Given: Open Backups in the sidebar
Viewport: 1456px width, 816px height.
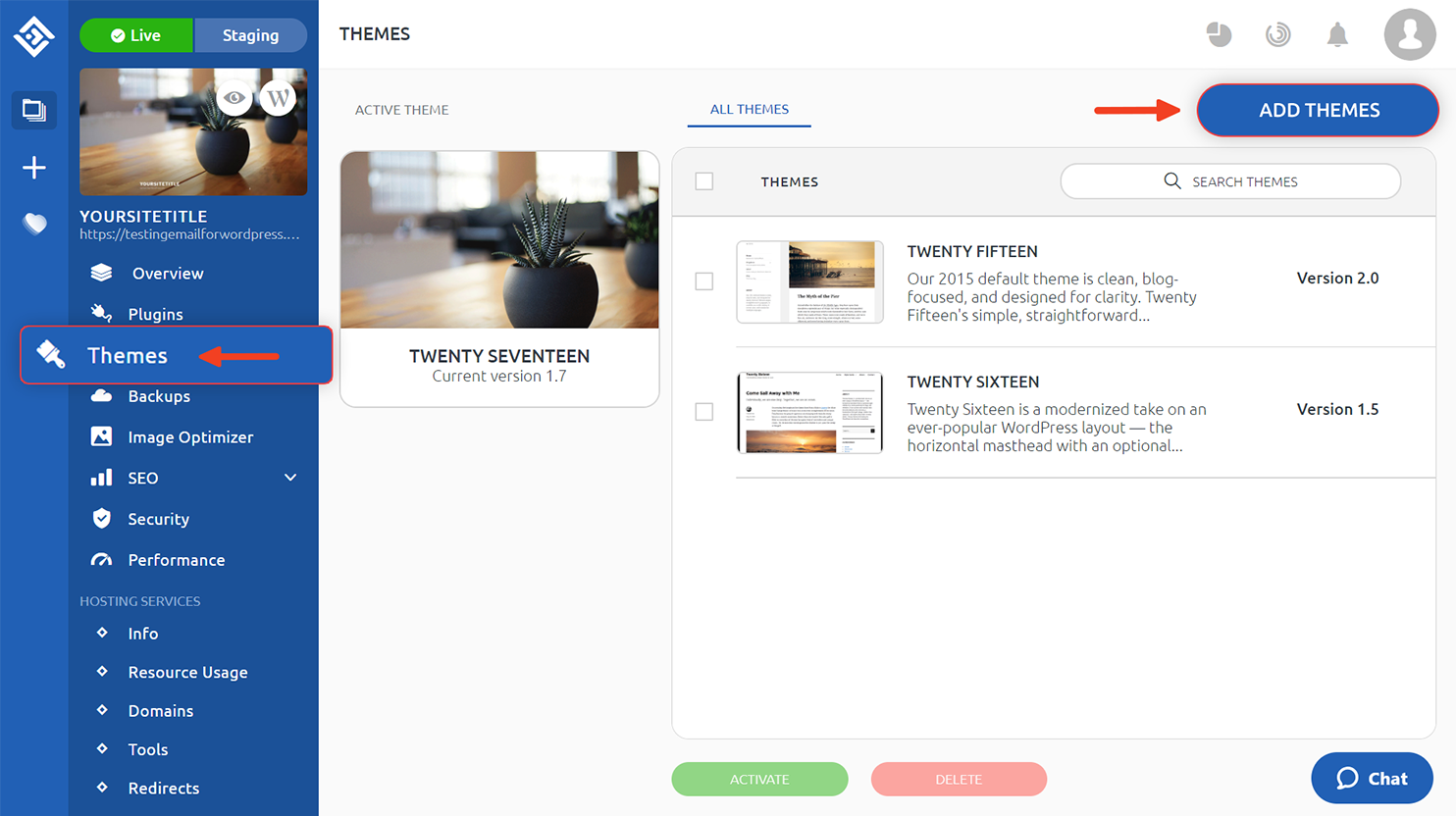Looking at the screenshot, I should point(159,396).
